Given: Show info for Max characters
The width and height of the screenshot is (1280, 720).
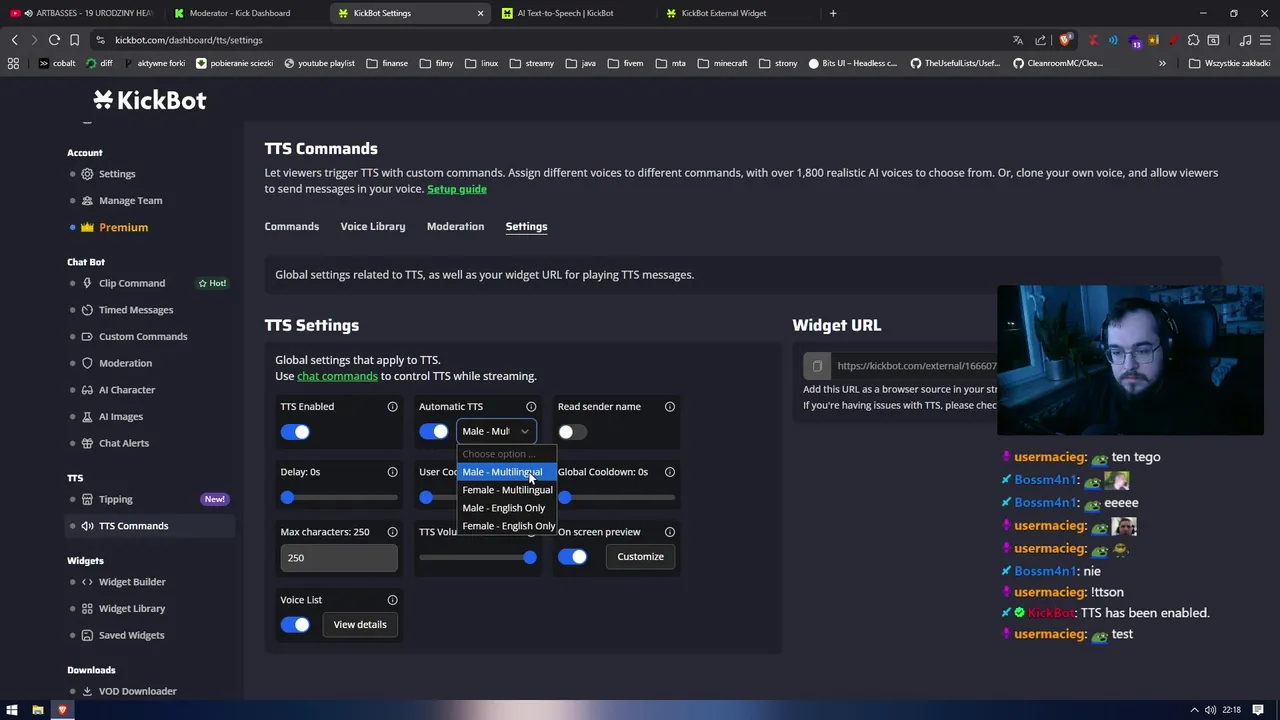Looking at the screenshot, I should (392, 532).
